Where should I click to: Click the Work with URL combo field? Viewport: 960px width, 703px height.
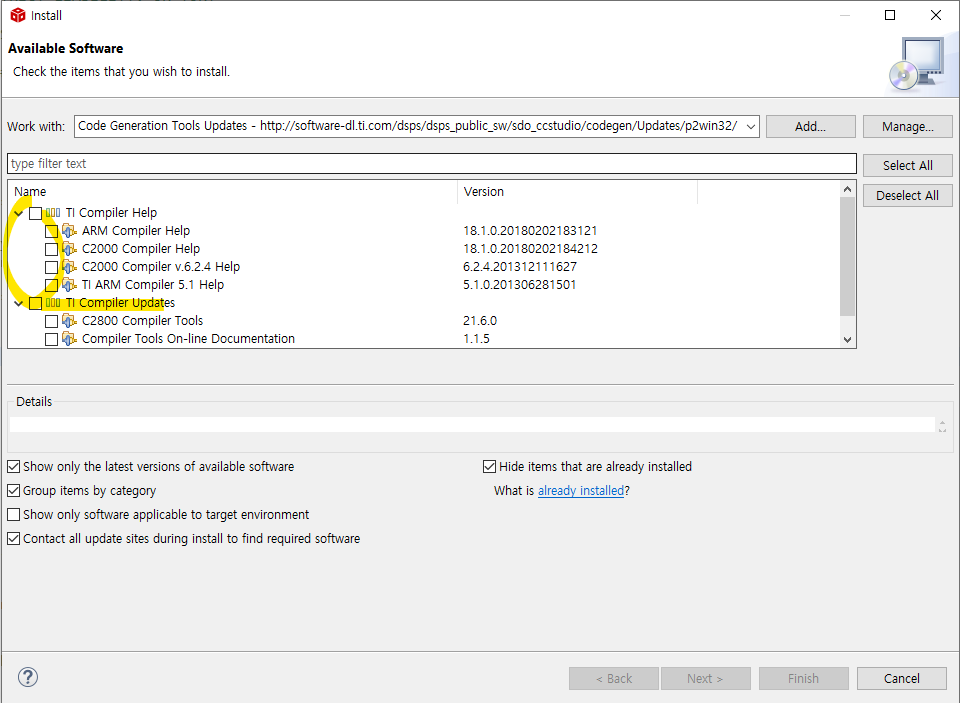tap(416, 126)
